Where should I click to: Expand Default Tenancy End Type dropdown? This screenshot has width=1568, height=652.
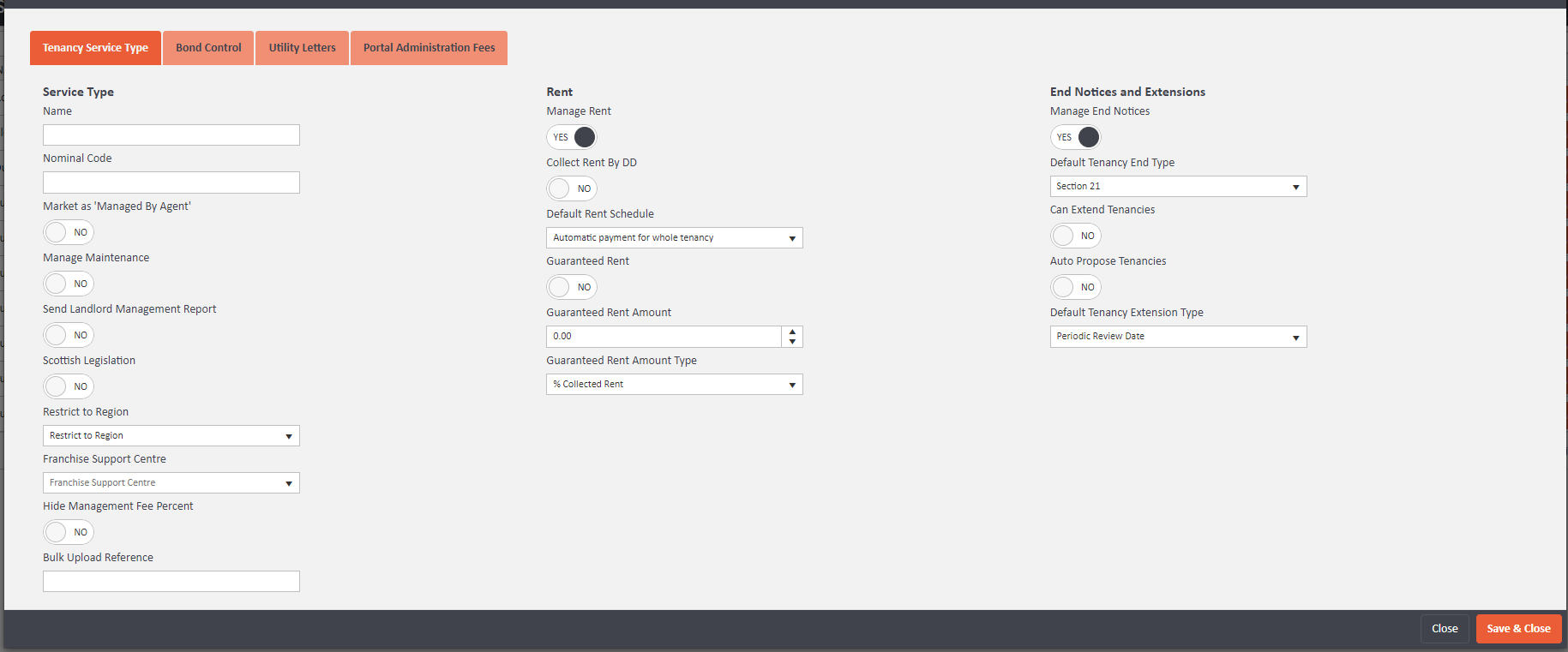point(1178,187)
